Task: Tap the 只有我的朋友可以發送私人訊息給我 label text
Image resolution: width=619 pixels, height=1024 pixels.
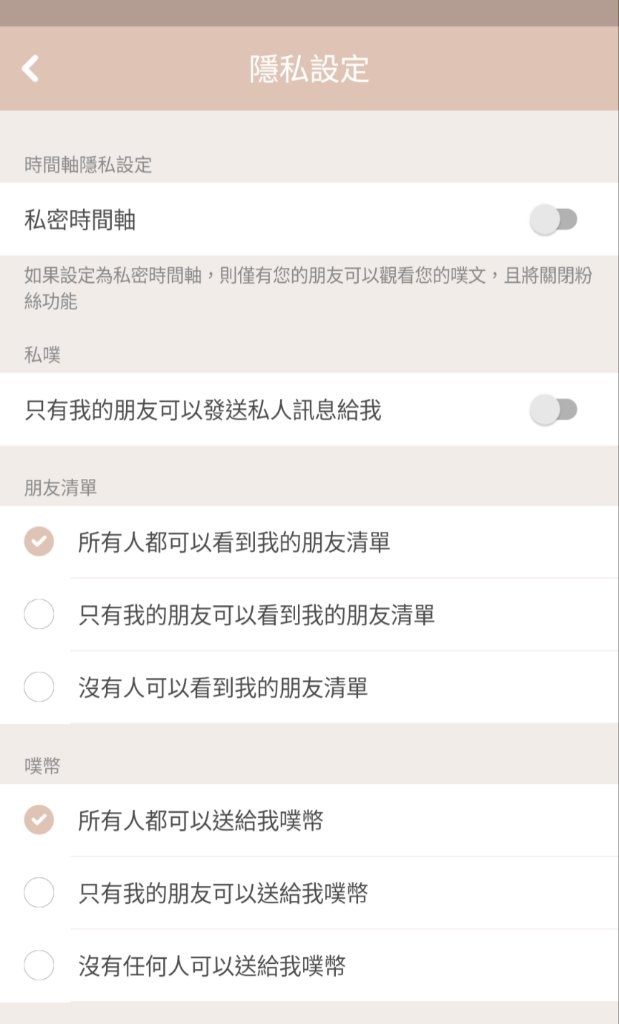Action: tap(203, 410)
